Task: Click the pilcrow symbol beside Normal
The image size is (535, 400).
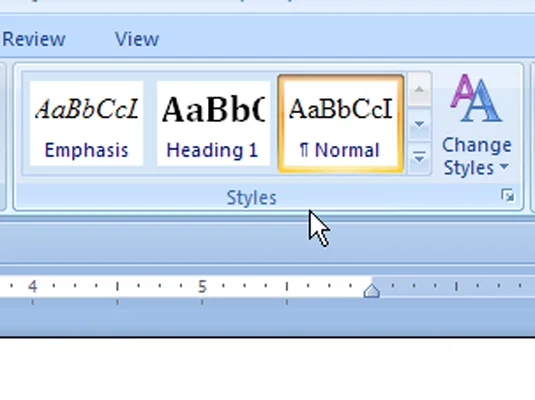Action: [x=304, y=150]
